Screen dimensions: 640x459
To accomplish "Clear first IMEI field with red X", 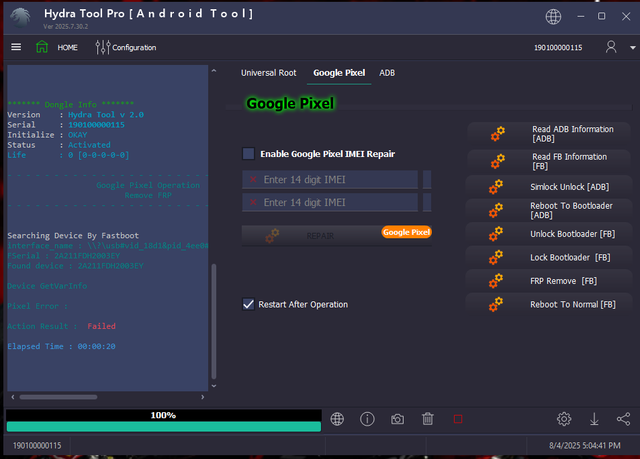I will (x=253, y=180).
